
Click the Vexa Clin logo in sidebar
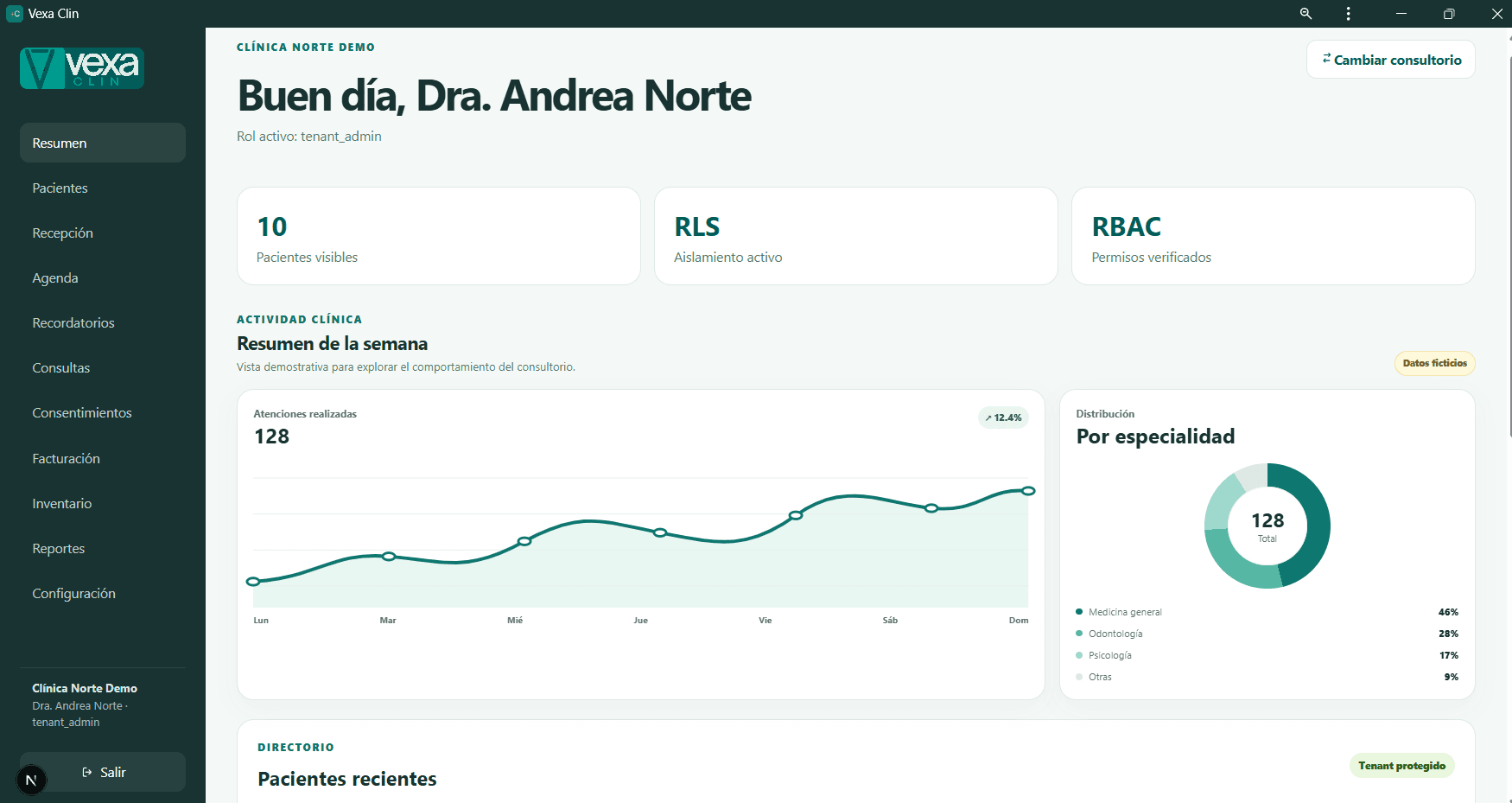(x=82, y=68)
